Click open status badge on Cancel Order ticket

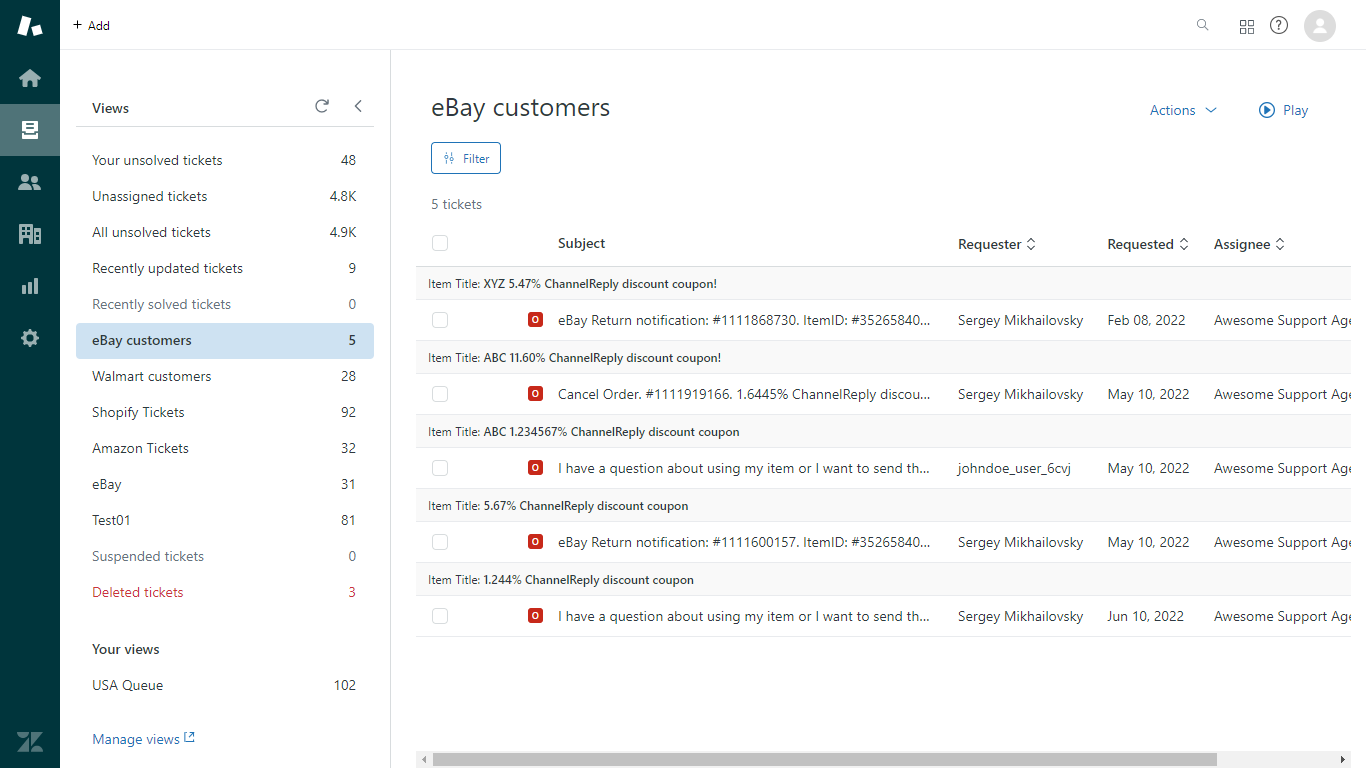coord(535,394)
